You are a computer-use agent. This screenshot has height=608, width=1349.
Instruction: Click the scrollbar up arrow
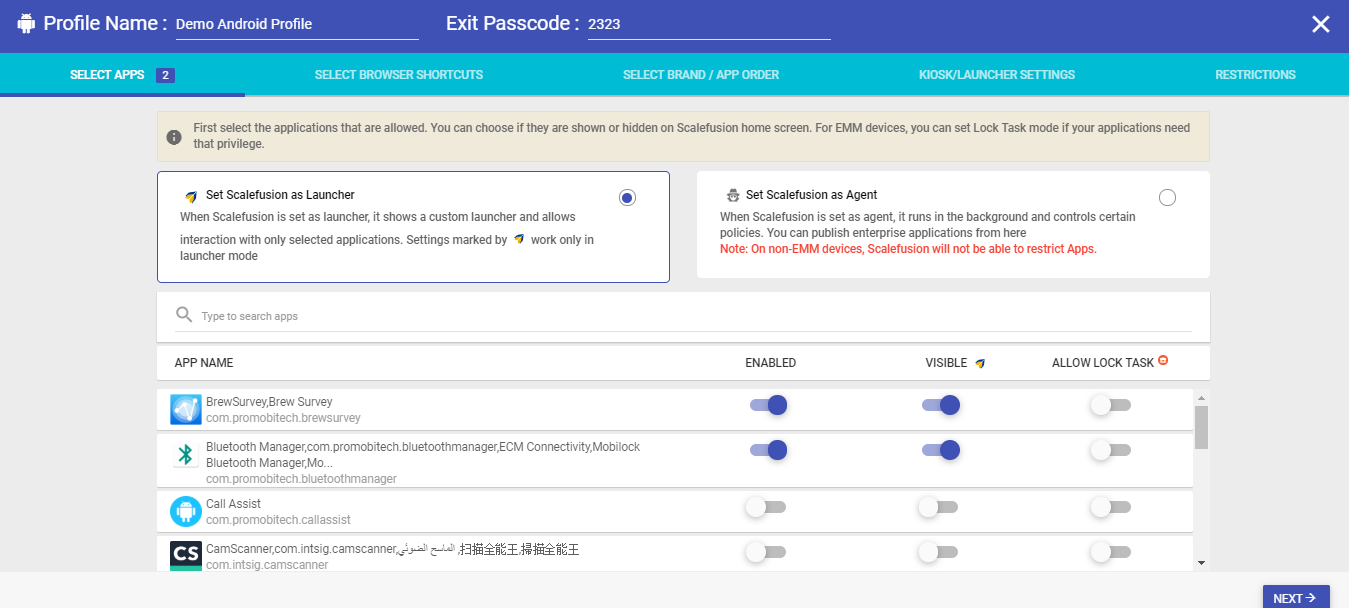pyautogui.click(x=1201, y=397)
